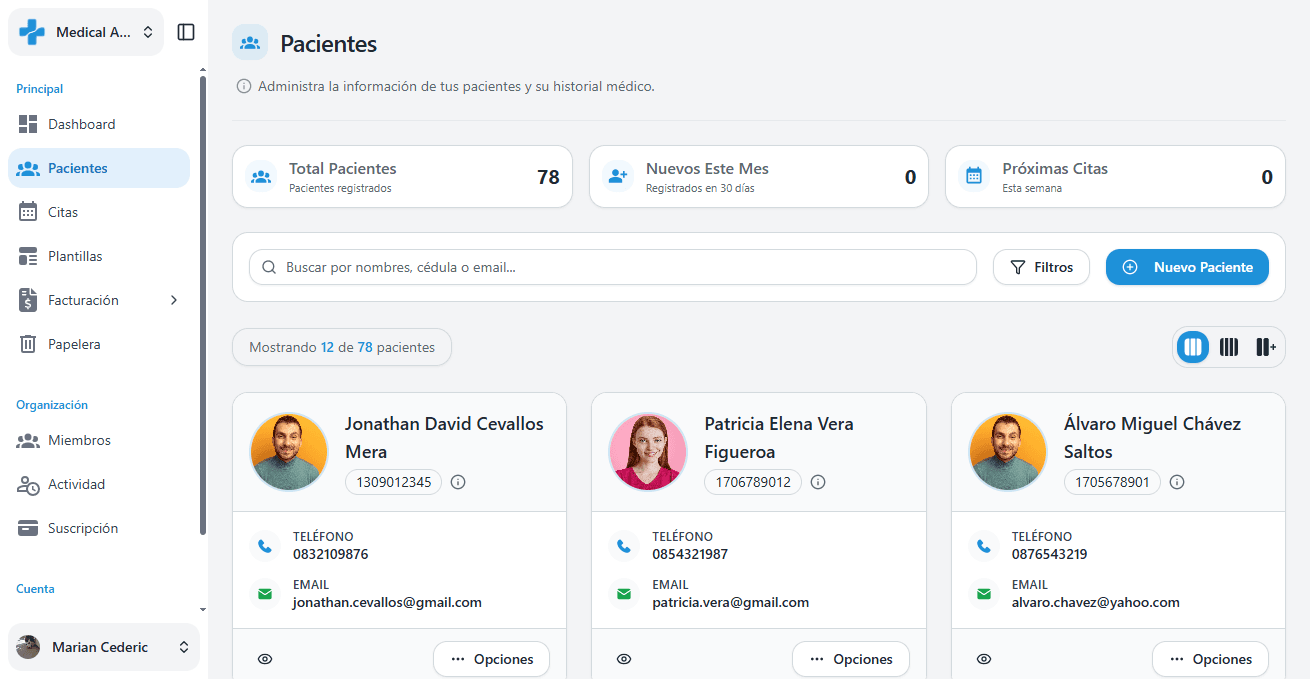This screenshot has height=679, width=1310.
Task: Click phone number 0832109876
Action: click(330, 554)
